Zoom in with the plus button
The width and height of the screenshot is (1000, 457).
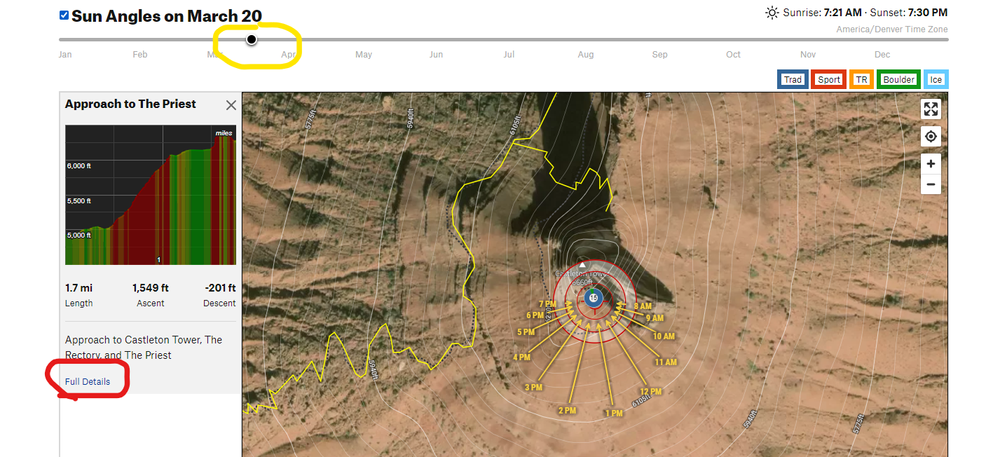931,164
